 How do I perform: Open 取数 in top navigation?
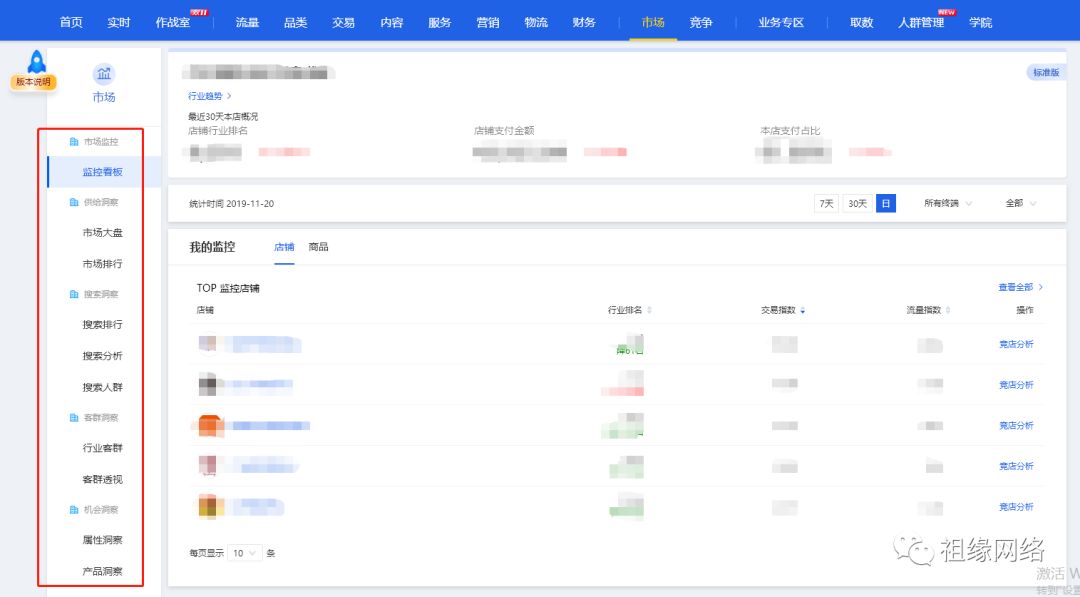point(862,23)
